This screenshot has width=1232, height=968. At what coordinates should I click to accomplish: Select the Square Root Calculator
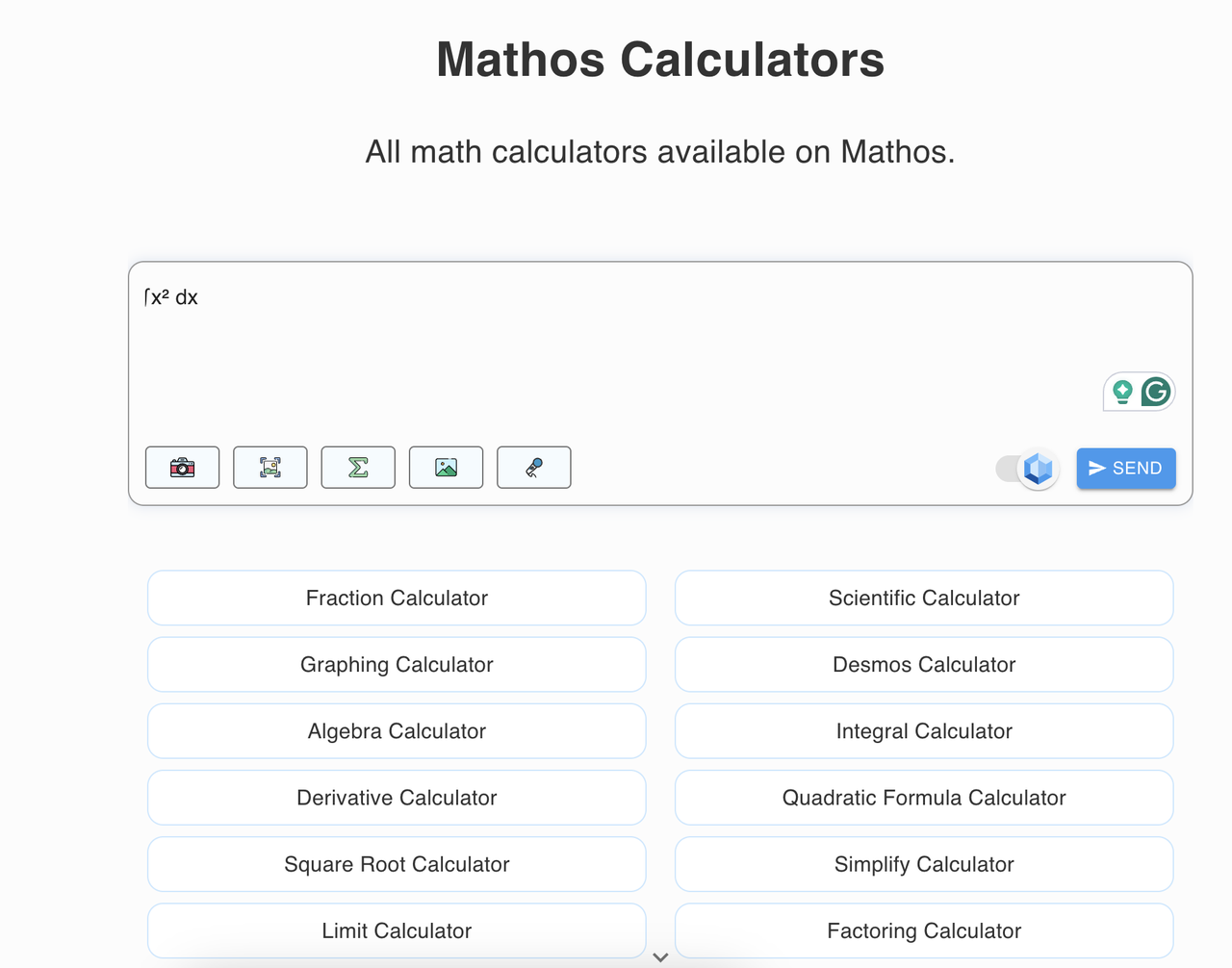coord(397,864)
